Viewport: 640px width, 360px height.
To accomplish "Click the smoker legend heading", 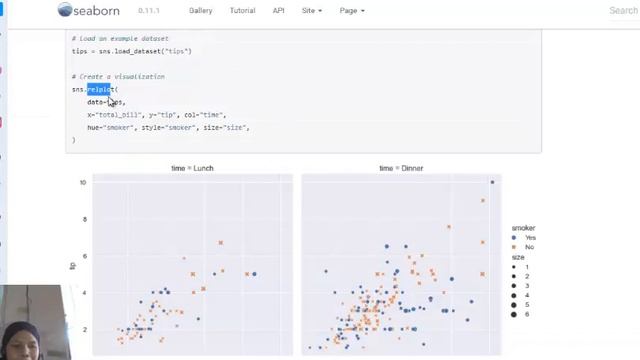I will (x=523, y=228).
